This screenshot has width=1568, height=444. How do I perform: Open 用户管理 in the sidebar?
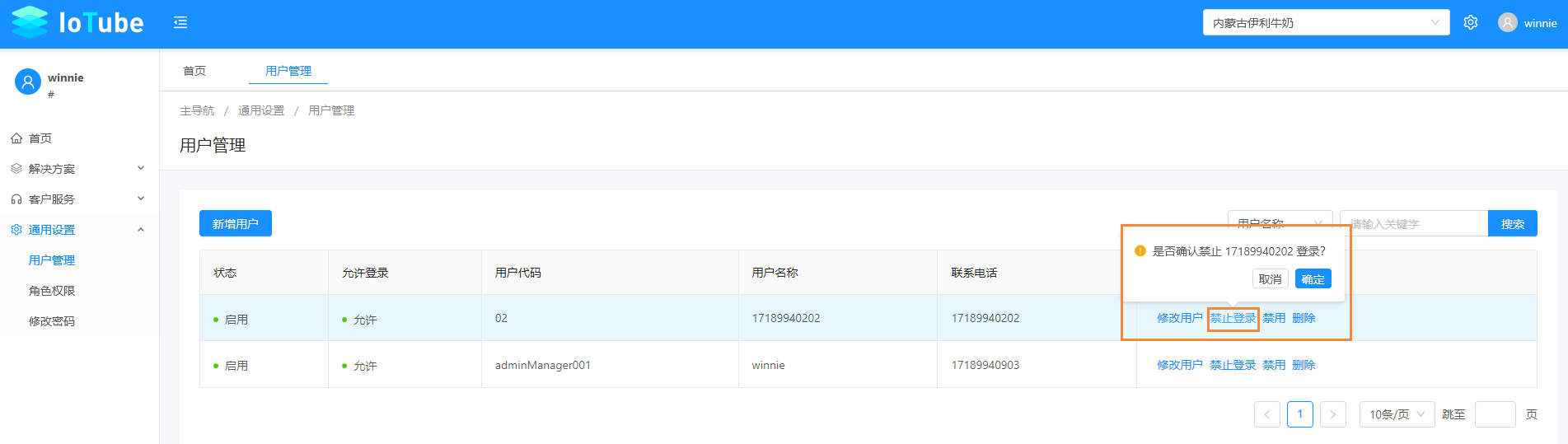(52, 260)
